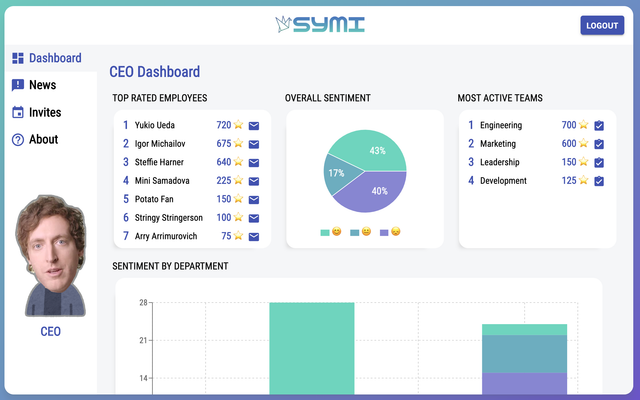Open mail for Potato Fan

coord(254,200)
